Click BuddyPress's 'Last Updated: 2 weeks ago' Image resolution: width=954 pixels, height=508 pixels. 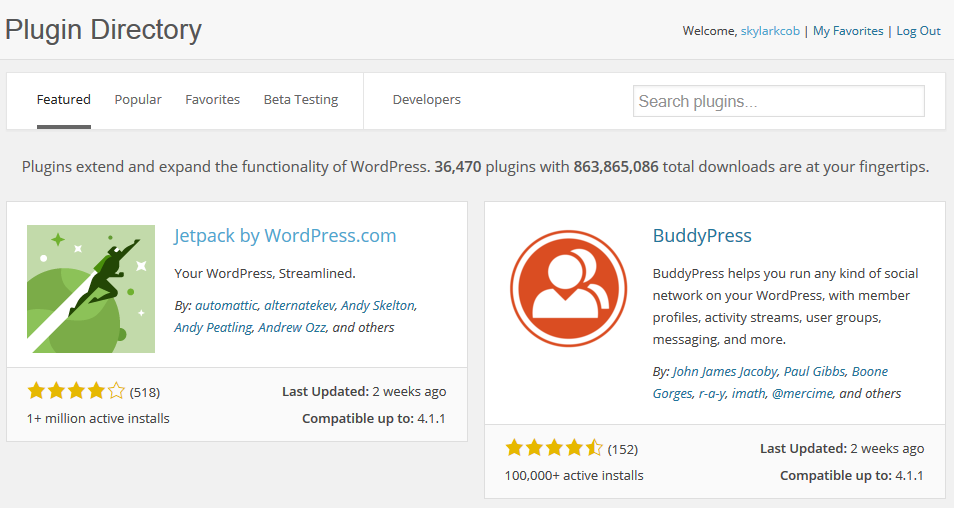point(842,449)
